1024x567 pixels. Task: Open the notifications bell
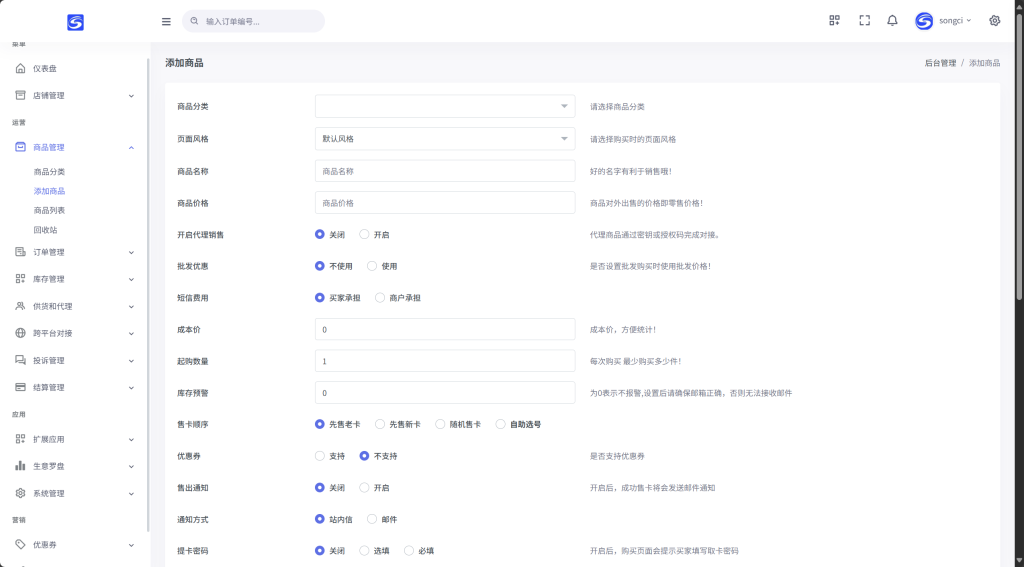tap(892, 21)
